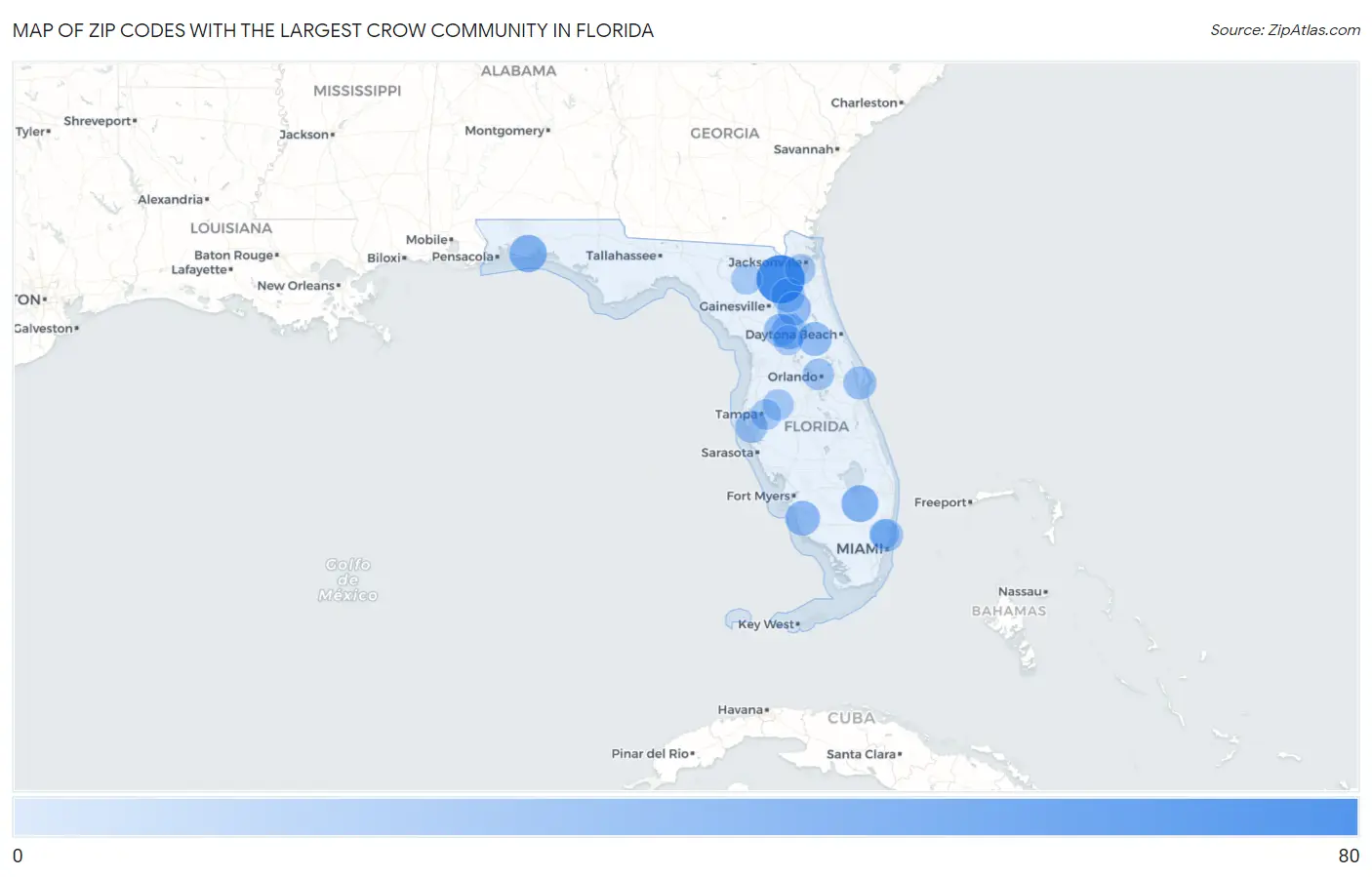Click the BAHAMAS label

click(1009, 612)
